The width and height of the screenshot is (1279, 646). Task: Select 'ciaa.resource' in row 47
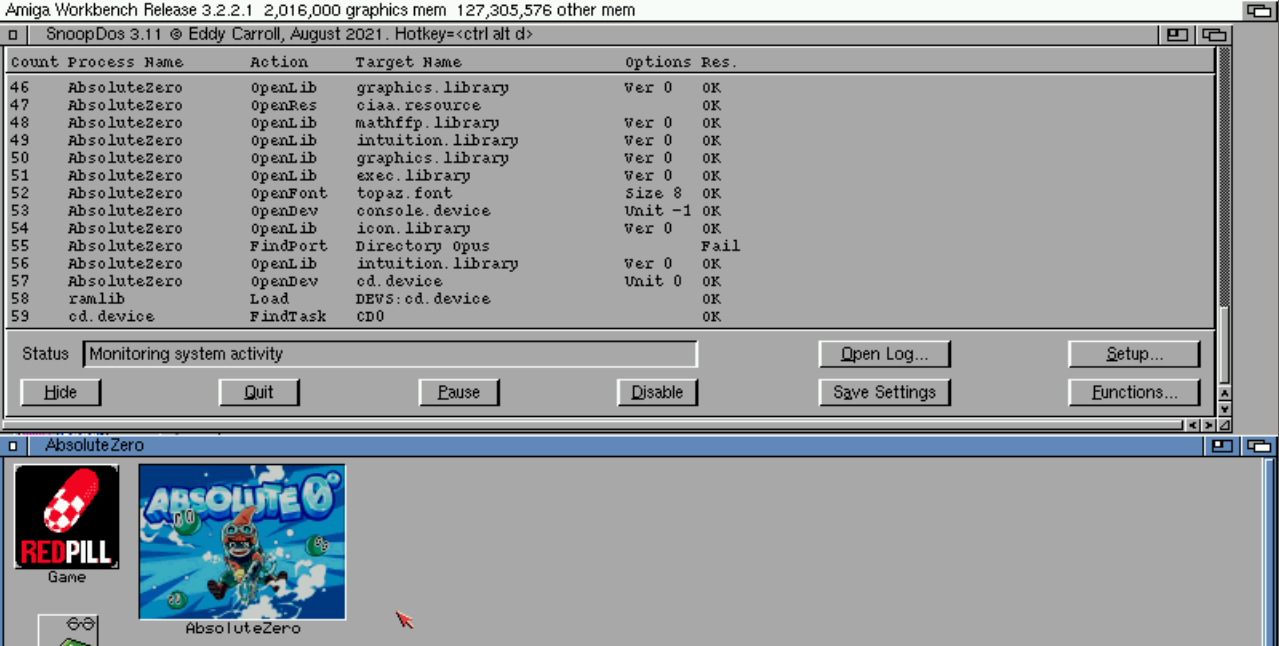pyautogui.click(x=418, y=106)
